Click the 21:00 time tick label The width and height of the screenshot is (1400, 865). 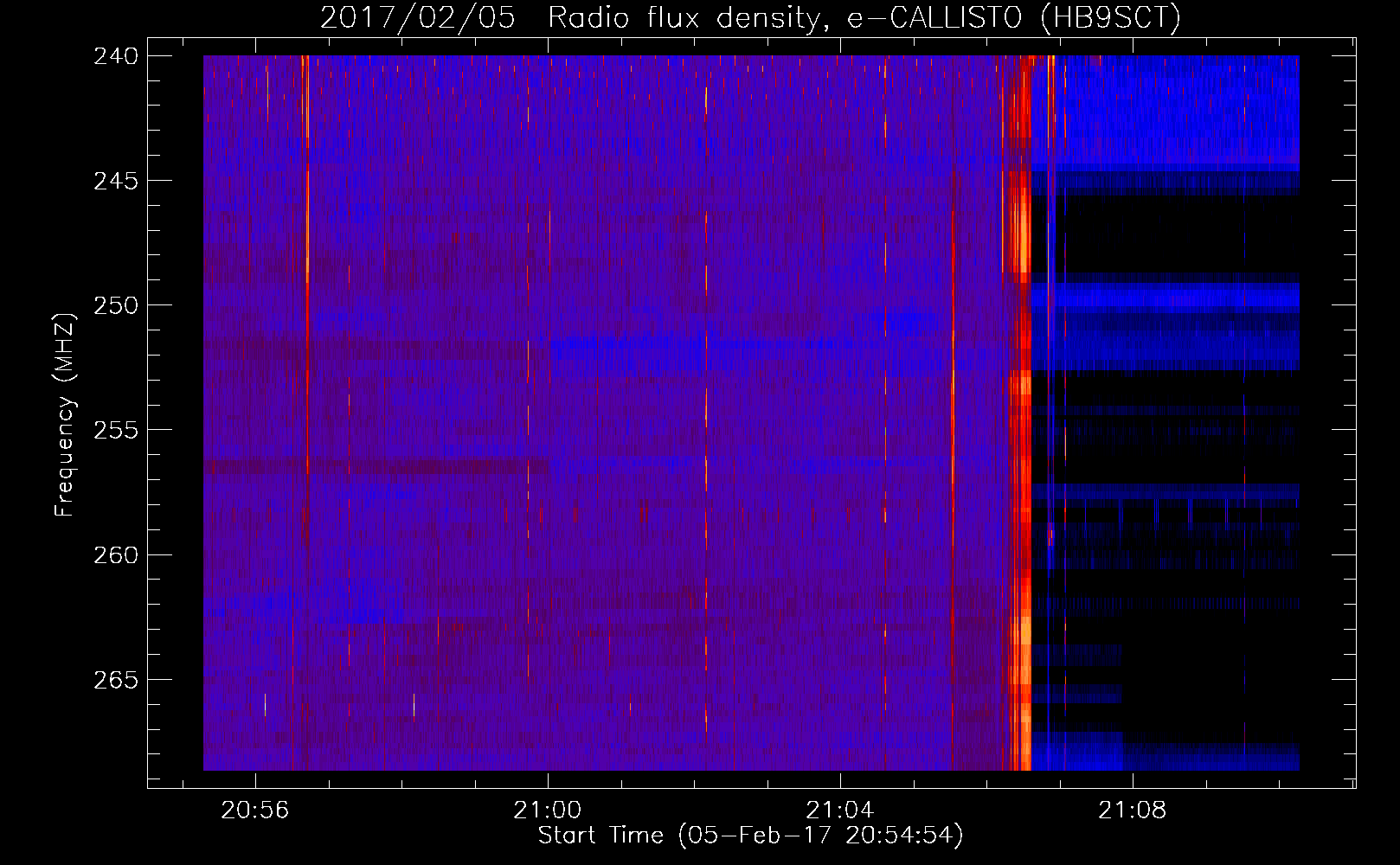pyautogui.click(x=548, y=811)
